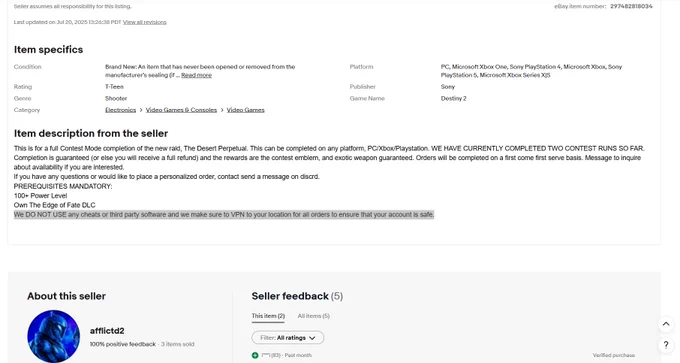Open the View all revisions link
The width and height of the screenshot is (680, 363).
tap(144, 22)
